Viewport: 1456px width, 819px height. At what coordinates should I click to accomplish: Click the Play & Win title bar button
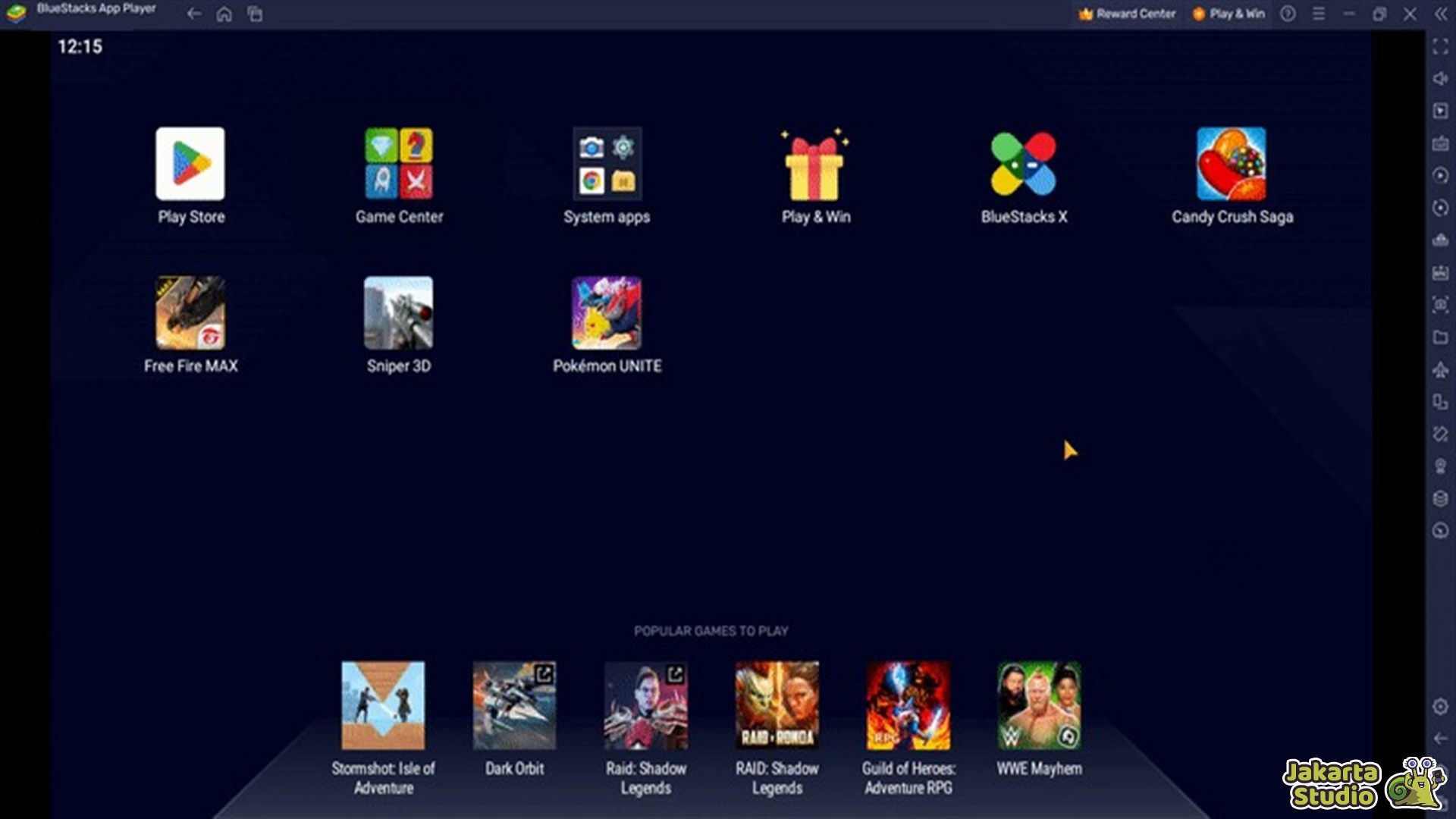[x=1228, y=14]
